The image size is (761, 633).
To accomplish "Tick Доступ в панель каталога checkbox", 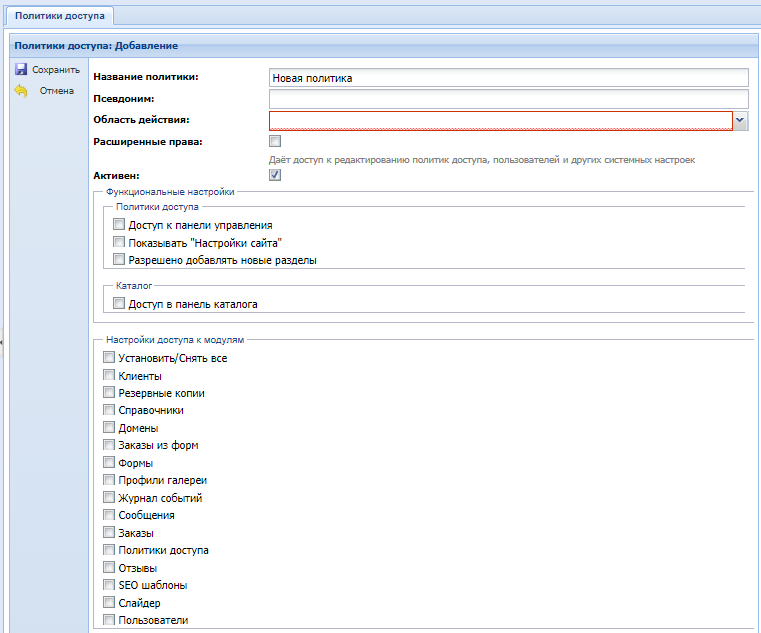I will click(x=119, y=304).
